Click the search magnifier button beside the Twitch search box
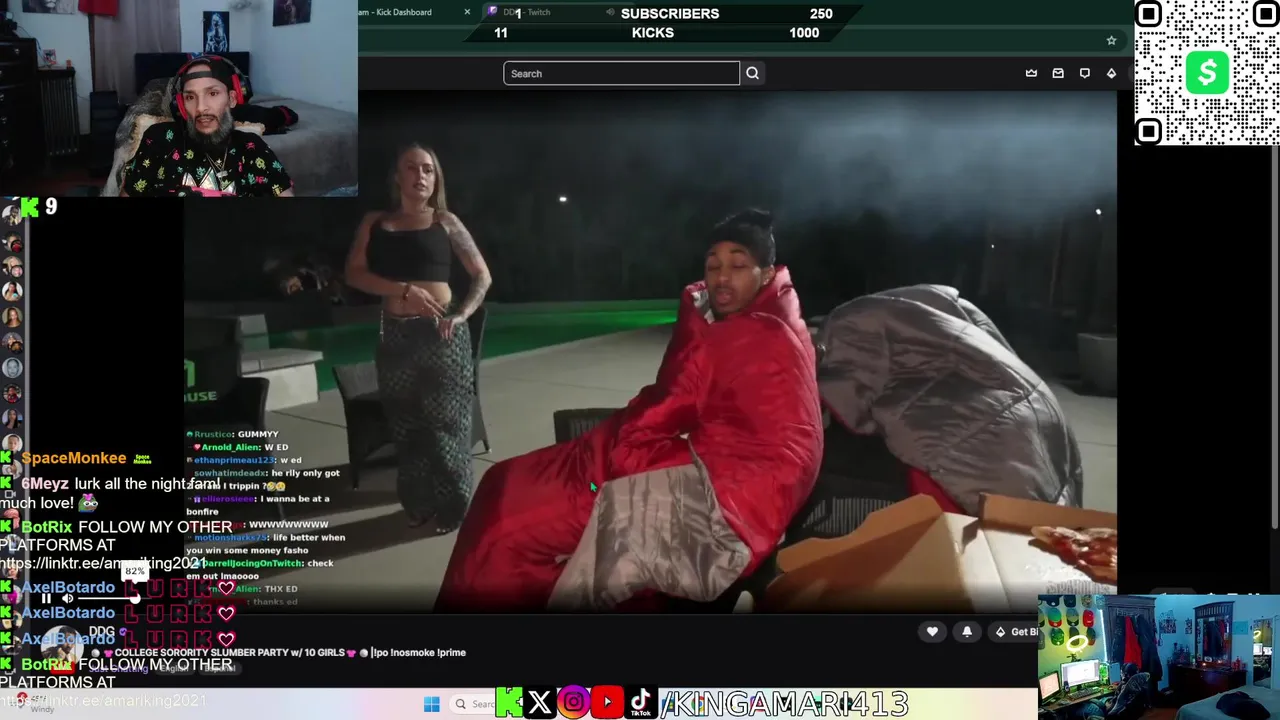The width and height of the screenshot is (1280, 720). coord(753,73)
